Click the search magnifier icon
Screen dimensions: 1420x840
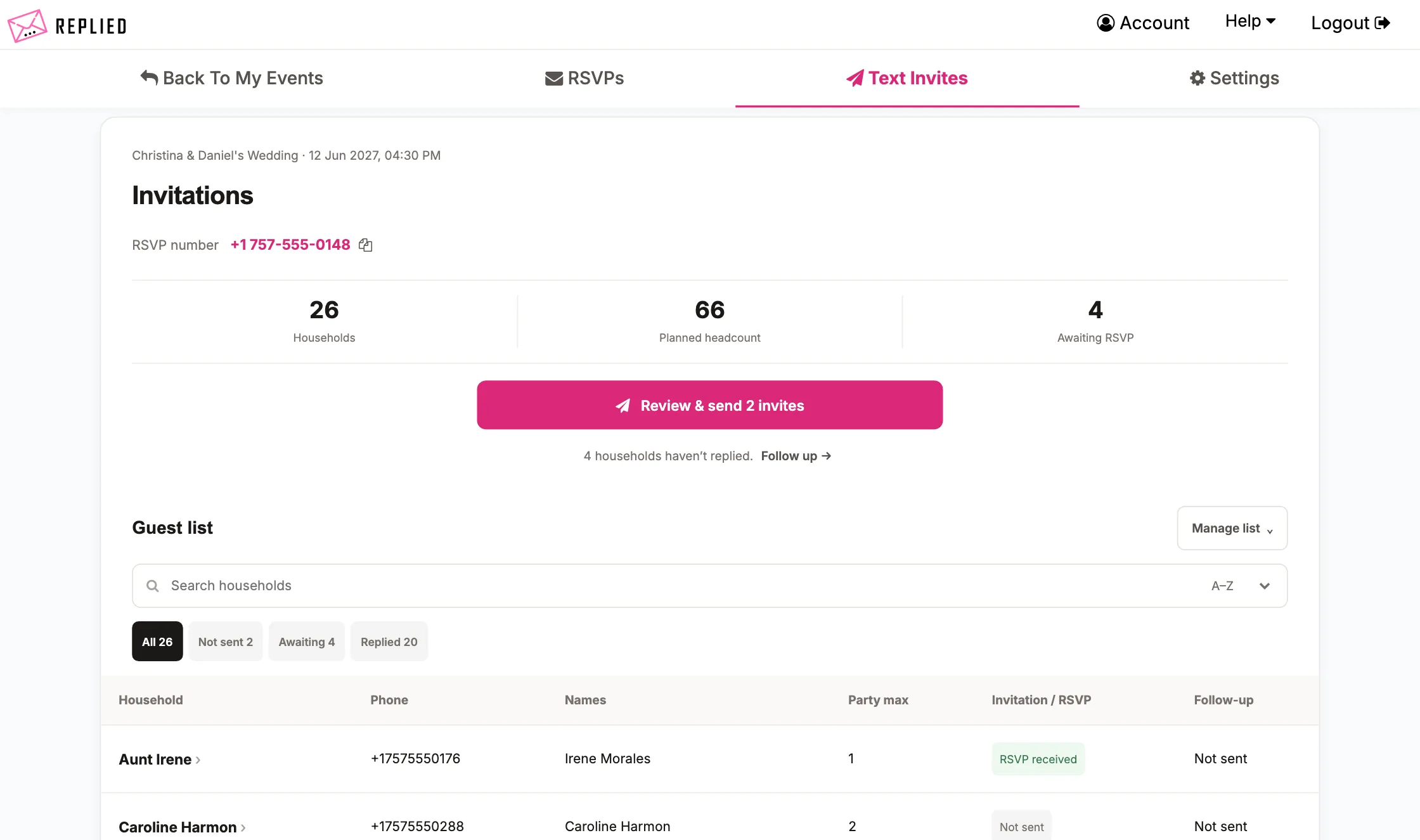(x=153, y=586)
